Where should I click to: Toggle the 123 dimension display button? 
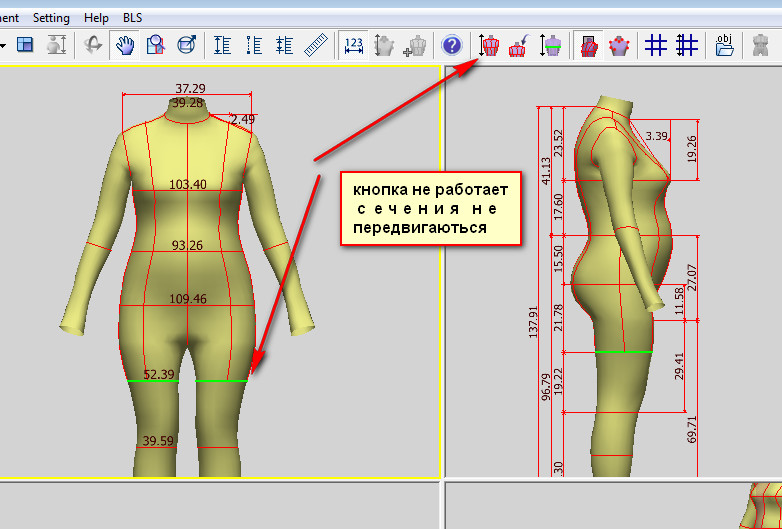353,45
